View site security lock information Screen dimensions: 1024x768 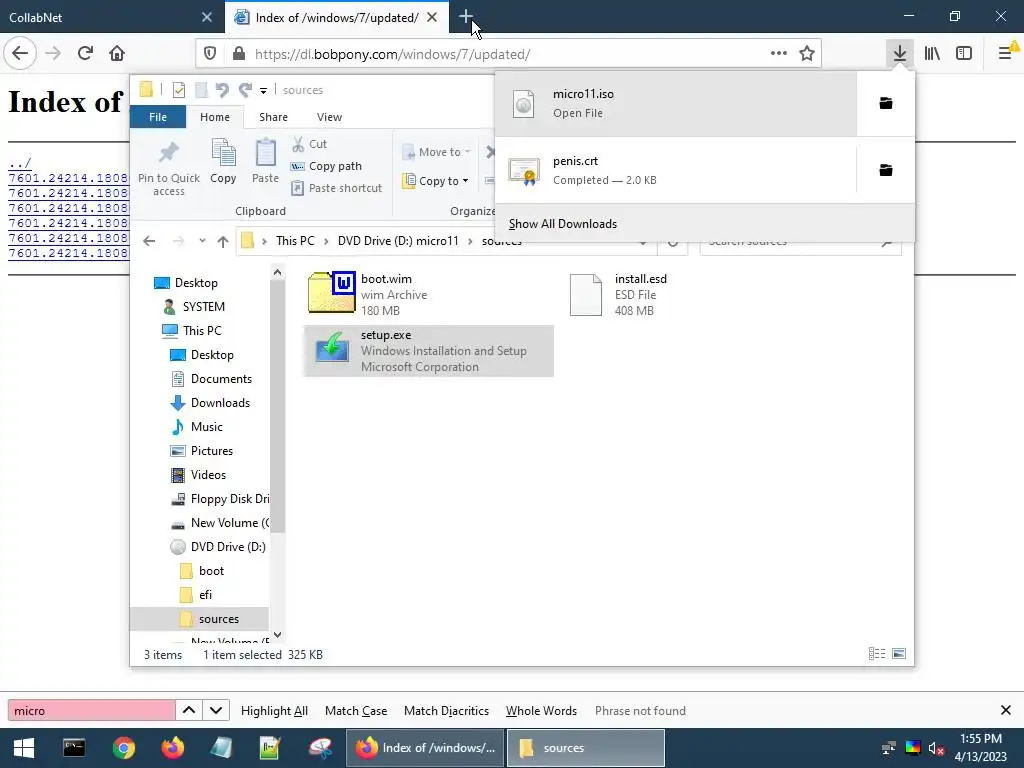[x=238, y=54]
